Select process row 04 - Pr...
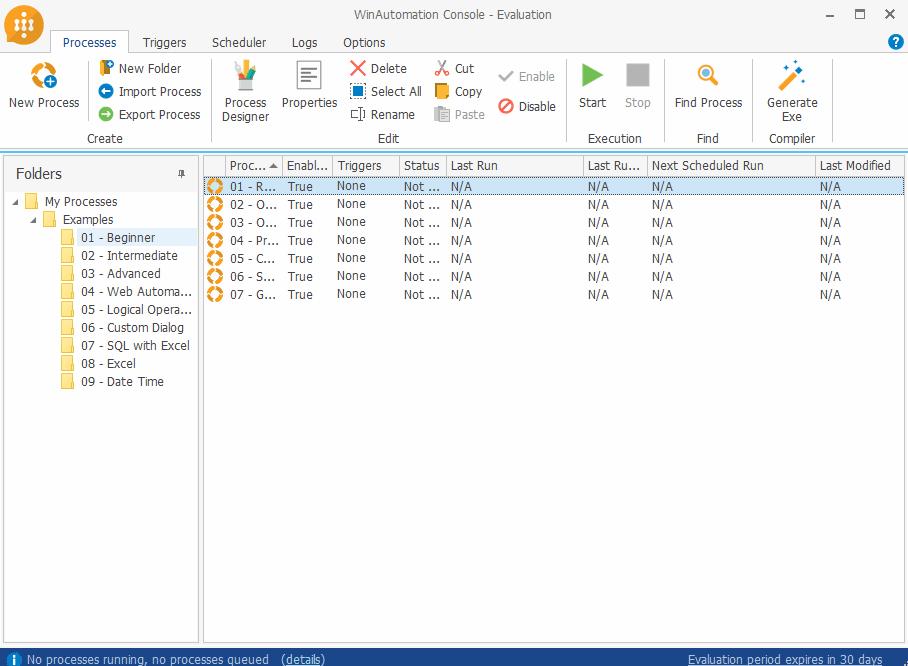The image size is (908, 666). click(x=554, y=240)
